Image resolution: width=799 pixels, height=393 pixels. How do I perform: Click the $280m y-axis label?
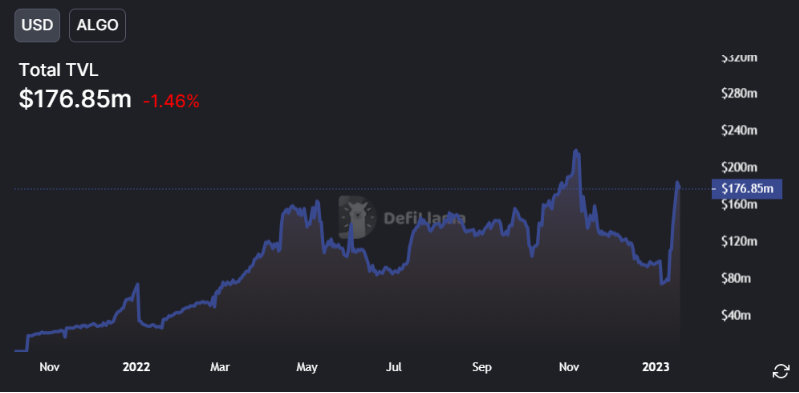pyautogui.click(x=739, y=93)
